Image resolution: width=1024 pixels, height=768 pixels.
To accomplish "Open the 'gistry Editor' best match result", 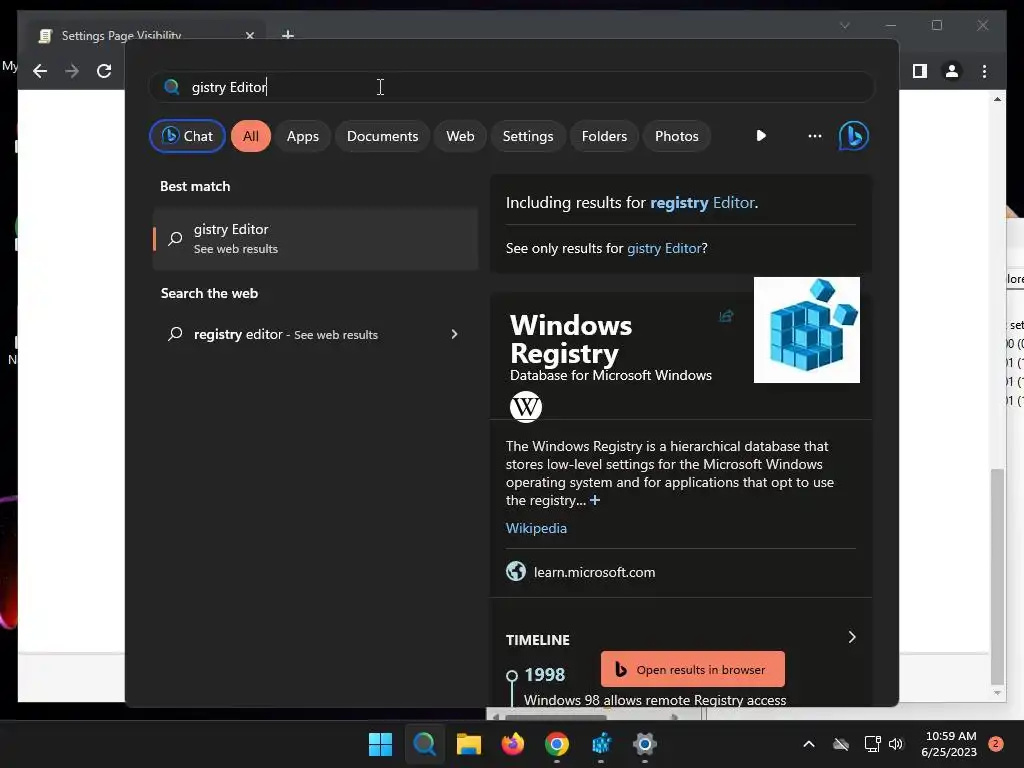I will tap(315, 238).
